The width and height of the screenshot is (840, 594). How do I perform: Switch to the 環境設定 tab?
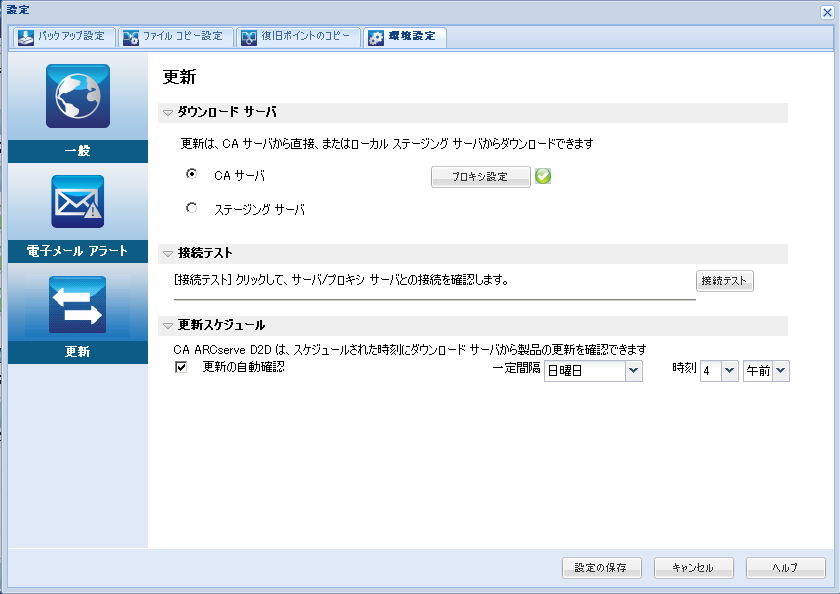click(x=405, y=37)
